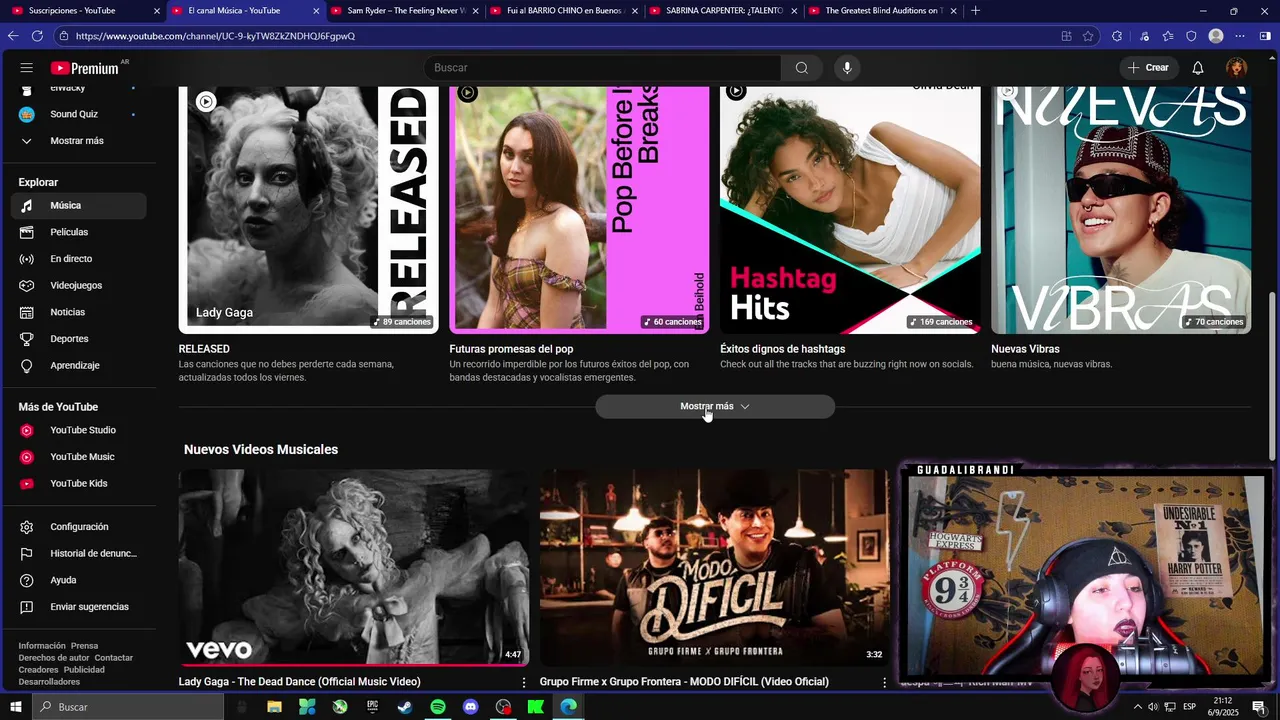
Task: Click the Éxitos dignos de hashtags title
Action: coord(783,349)
